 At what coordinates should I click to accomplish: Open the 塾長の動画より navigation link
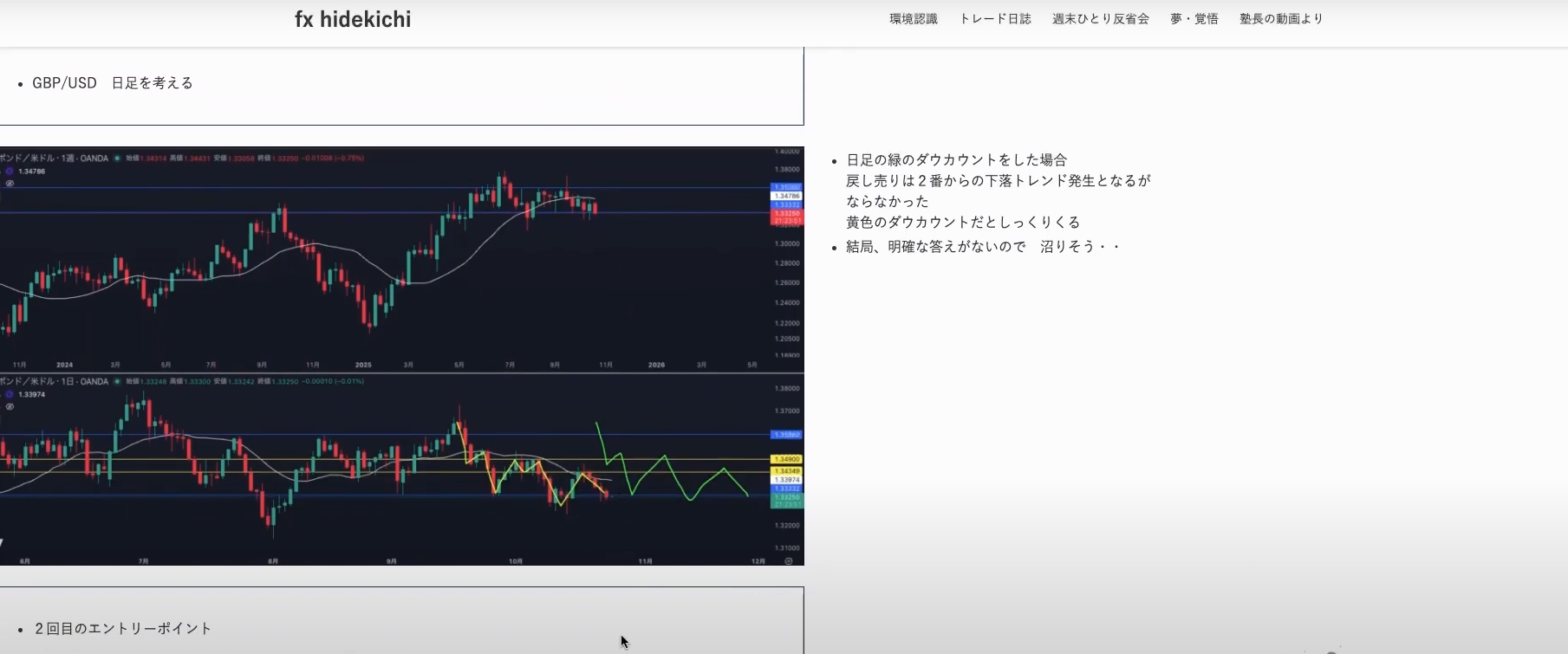pos(1280,19)
